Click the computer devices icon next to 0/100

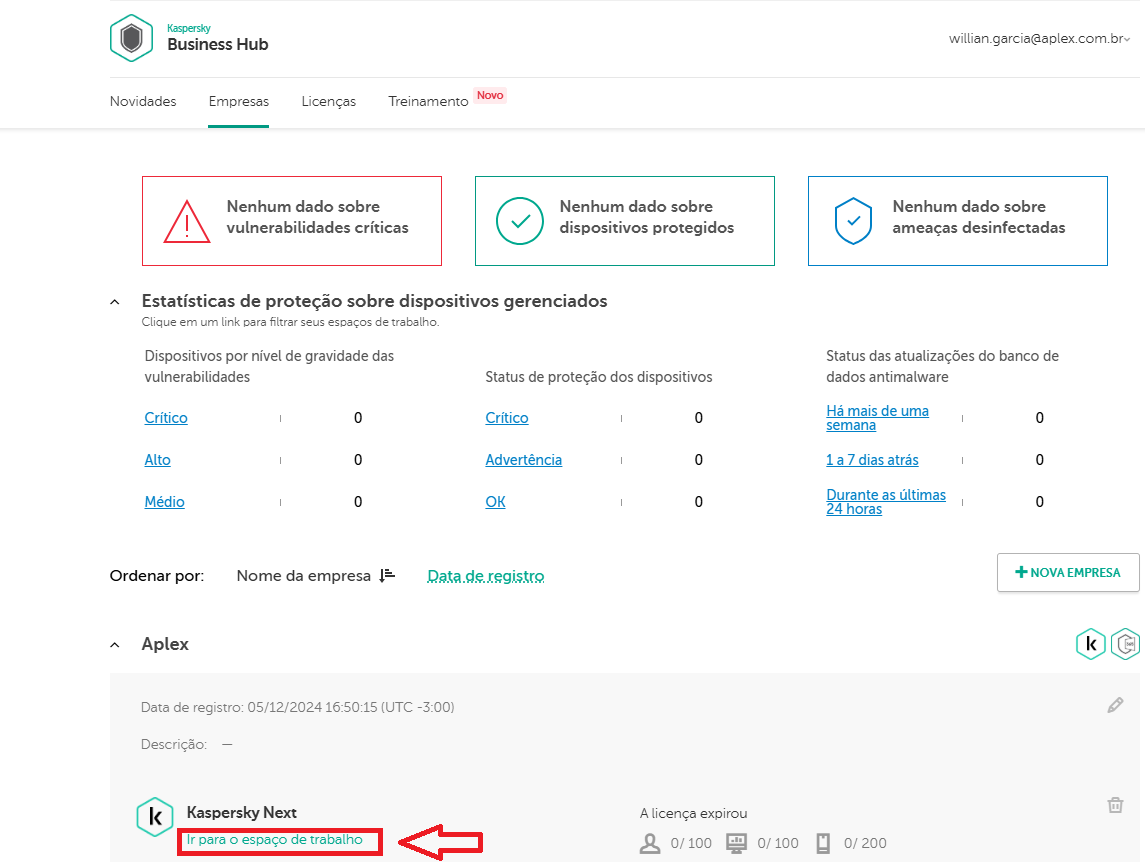(x=736, y=843)
